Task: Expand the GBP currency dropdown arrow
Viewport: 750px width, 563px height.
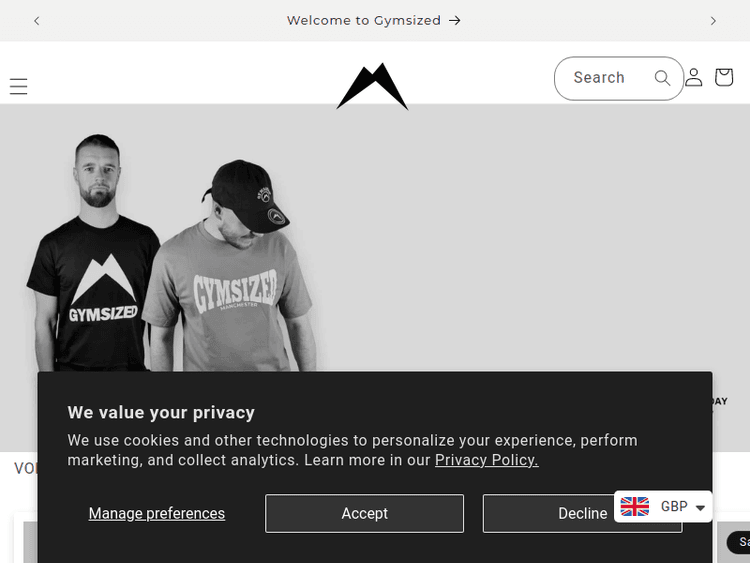Action: [x=701, y=508]
